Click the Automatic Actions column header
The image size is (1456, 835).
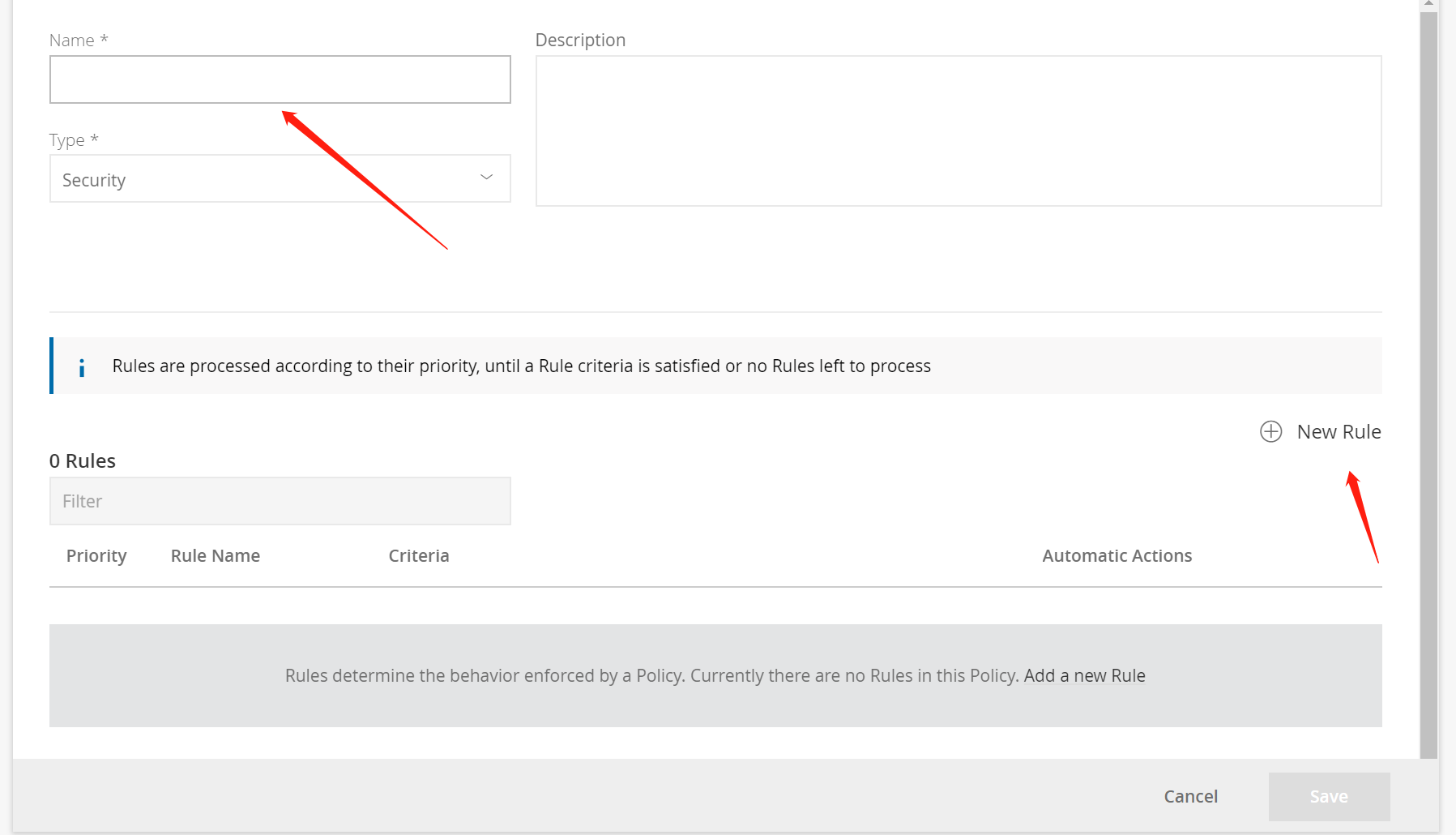(1117, 556)
